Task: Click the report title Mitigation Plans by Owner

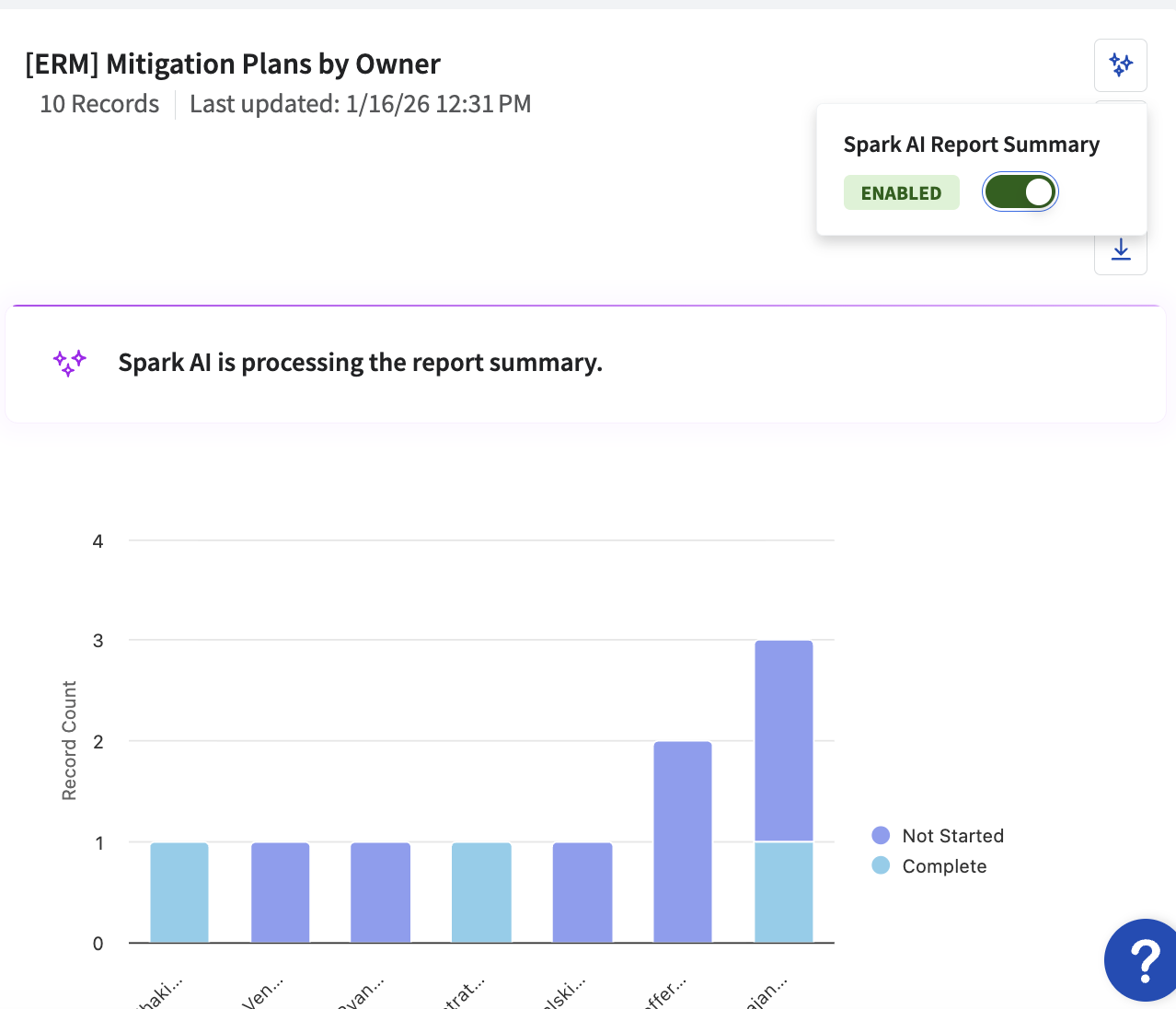Action: [233, 64]
